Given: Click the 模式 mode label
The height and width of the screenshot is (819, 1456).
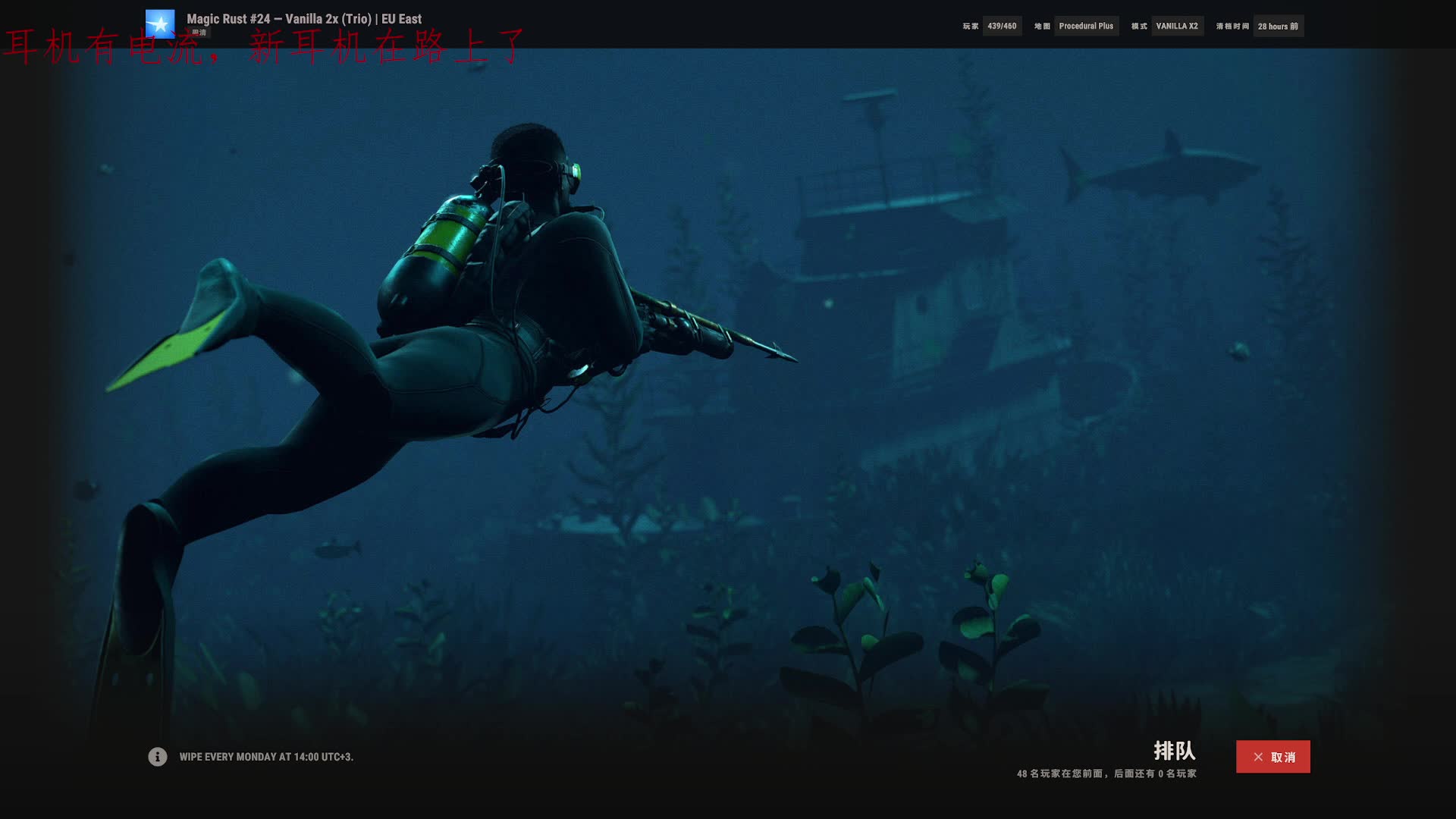Looking at the screenshot, I should point(1139,26).
